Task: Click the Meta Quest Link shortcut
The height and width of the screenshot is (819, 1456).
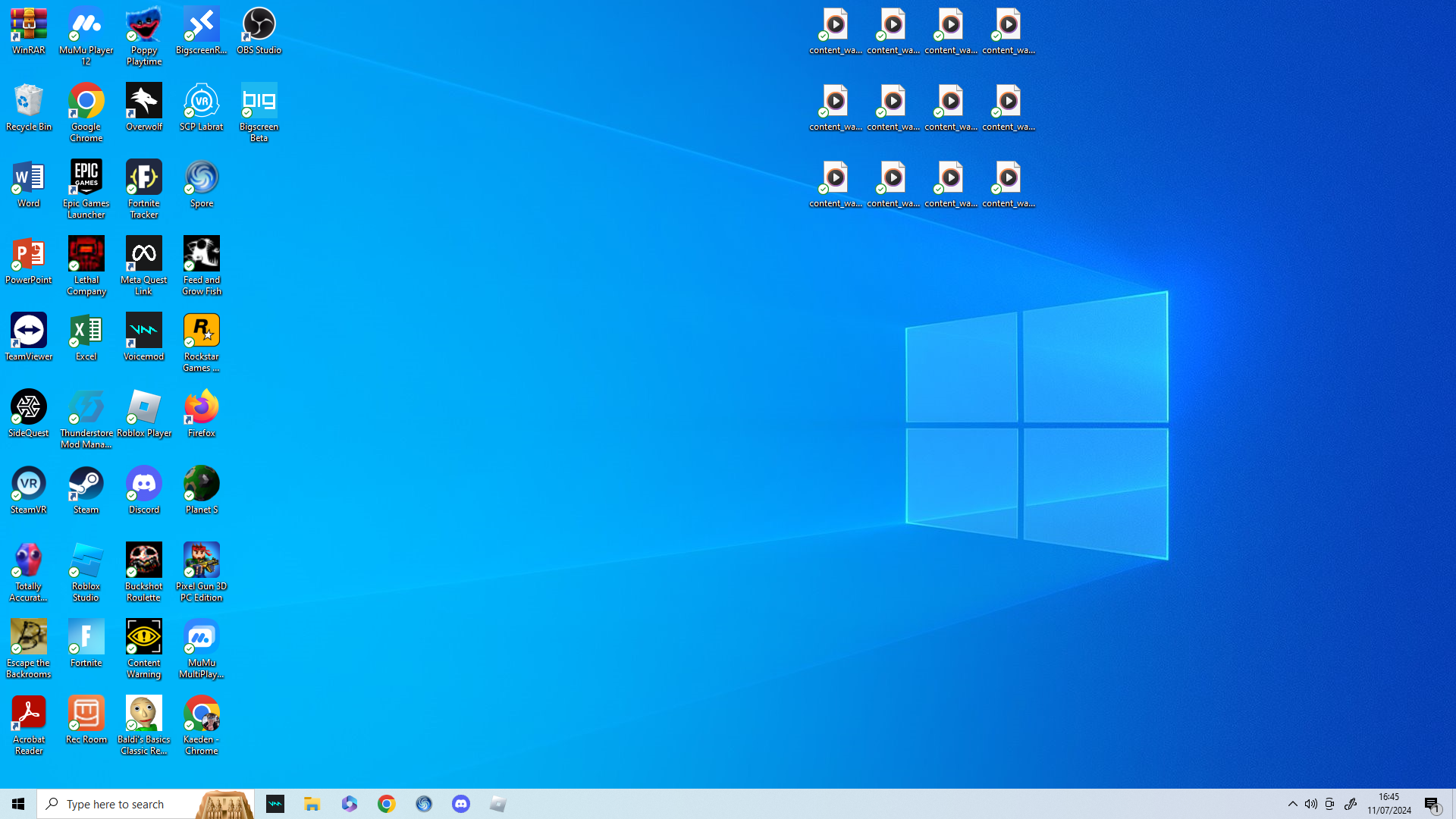Action: [144, 265]
